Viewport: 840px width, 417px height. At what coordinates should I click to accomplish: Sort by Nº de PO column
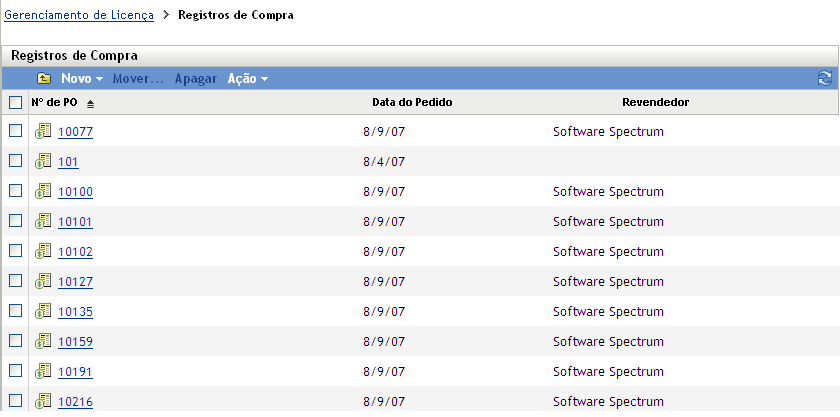(x=54, y=103)
